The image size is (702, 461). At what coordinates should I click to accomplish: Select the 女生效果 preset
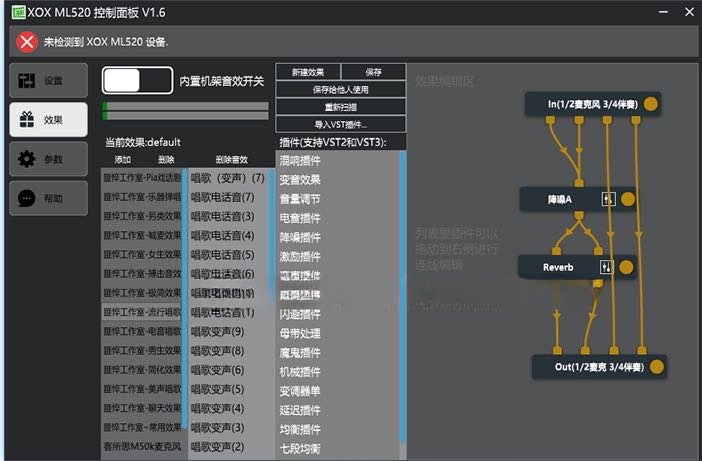[x=142, y=255]
